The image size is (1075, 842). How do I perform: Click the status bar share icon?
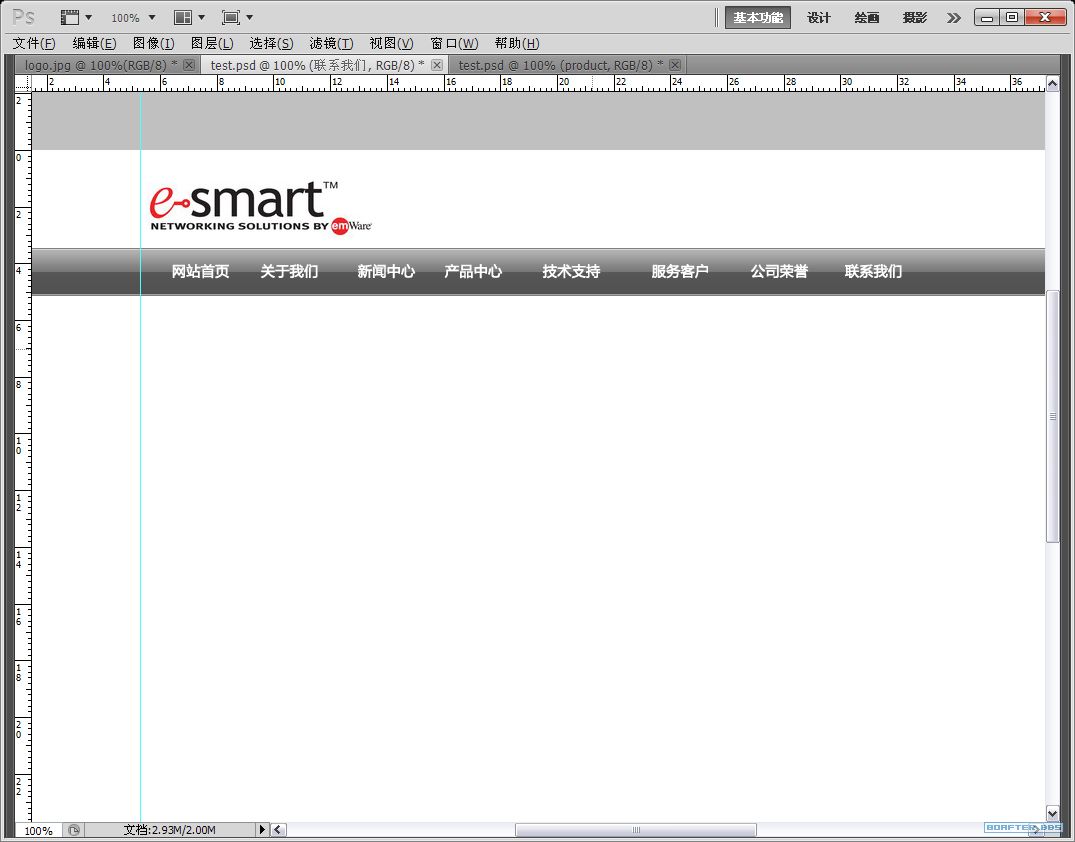(x=74, y=830)
